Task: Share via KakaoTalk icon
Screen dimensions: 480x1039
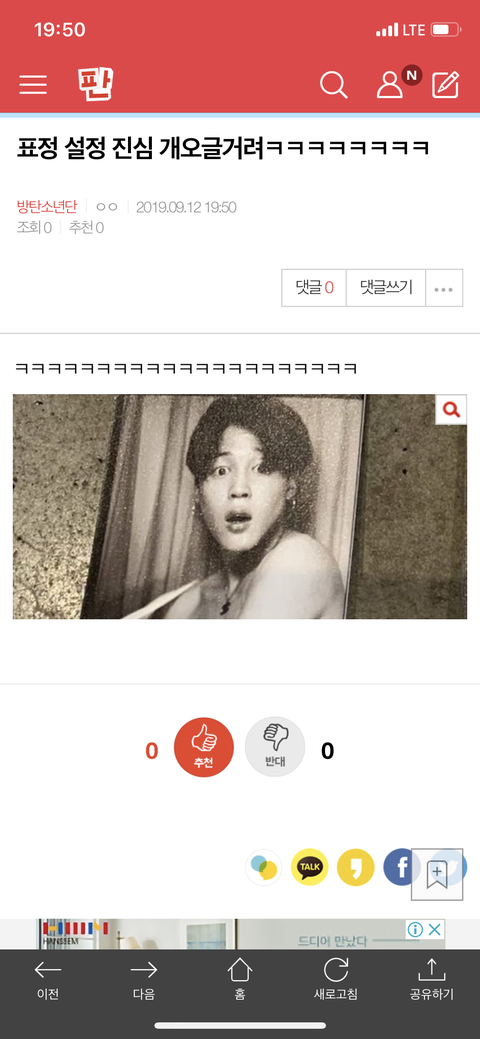Action: 310,867
